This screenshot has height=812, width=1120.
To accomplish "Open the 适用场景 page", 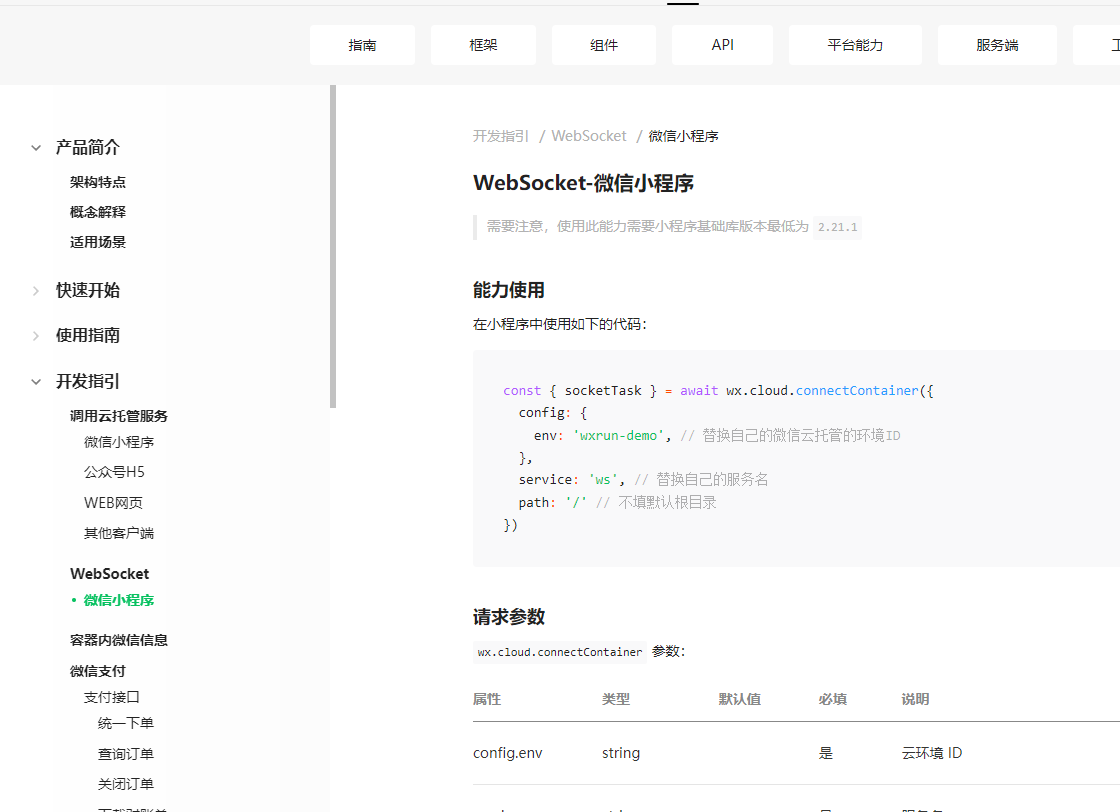I will [x=98, y=242].
